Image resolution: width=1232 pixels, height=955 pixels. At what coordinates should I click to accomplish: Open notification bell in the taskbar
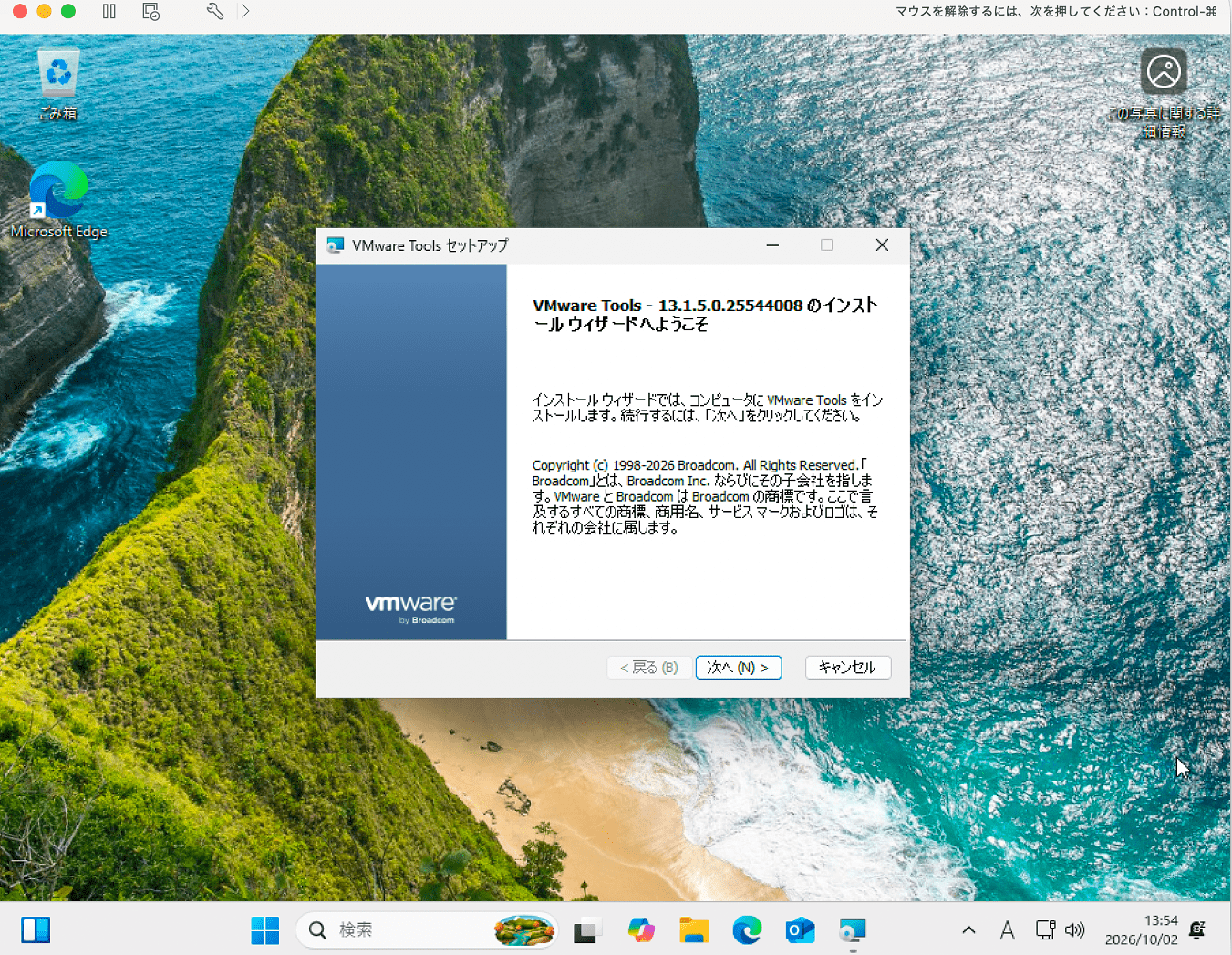tap(1197, 930)
